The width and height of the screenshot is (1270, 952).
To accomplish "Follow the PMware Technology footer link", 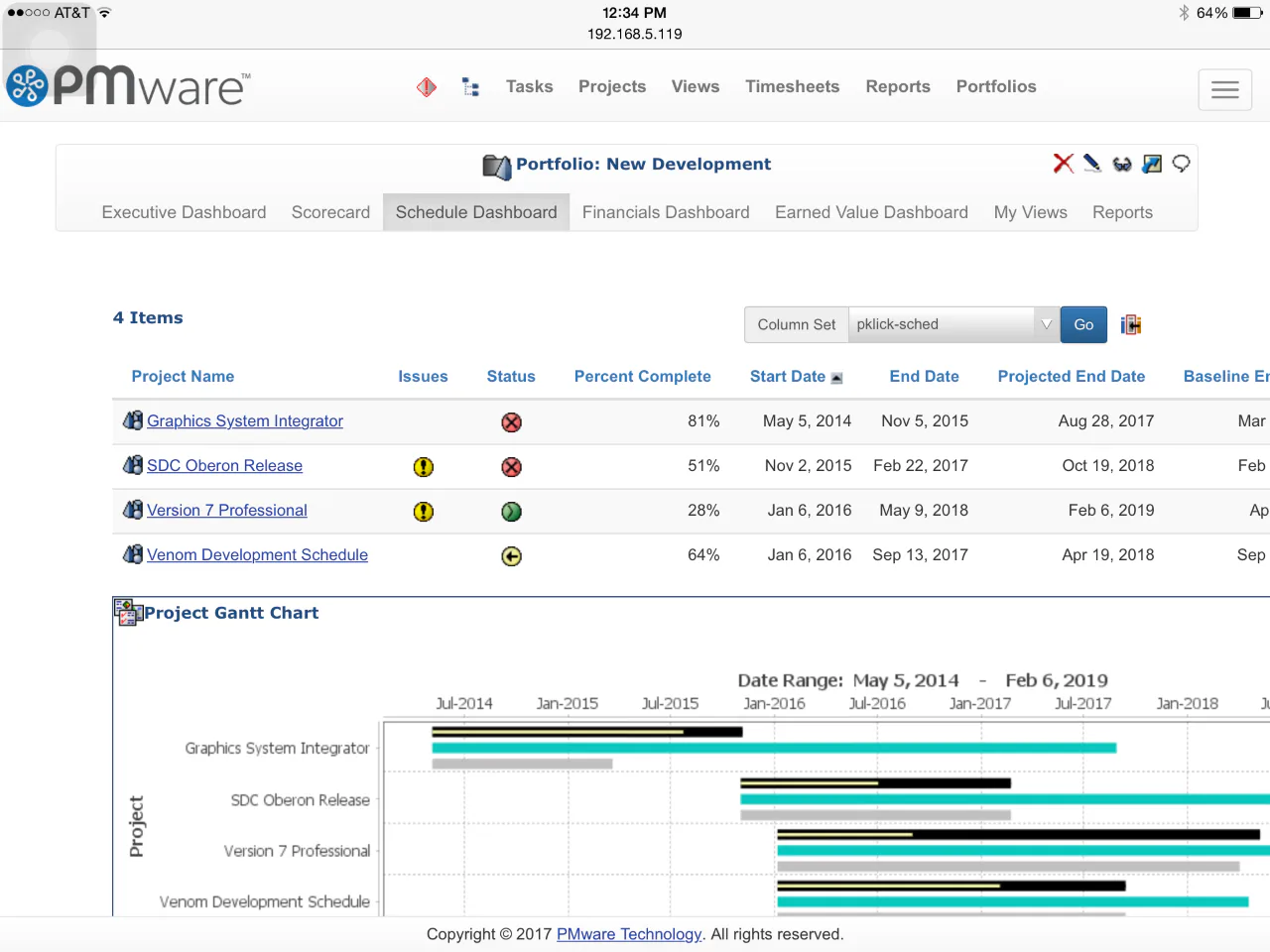I will pos(629,934).
